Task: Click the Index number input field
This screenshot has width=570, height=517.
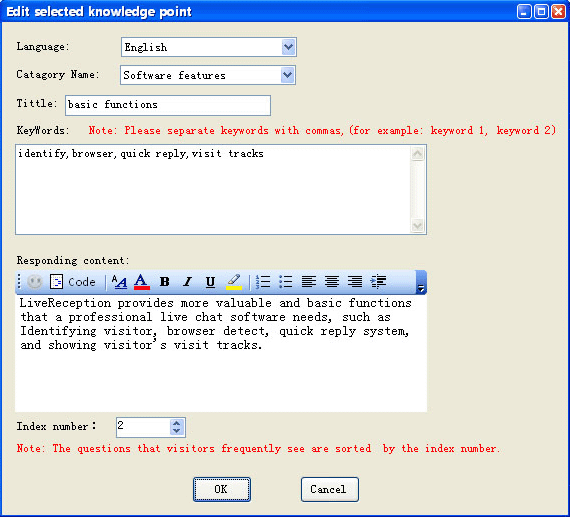Action: click(143, 427)
